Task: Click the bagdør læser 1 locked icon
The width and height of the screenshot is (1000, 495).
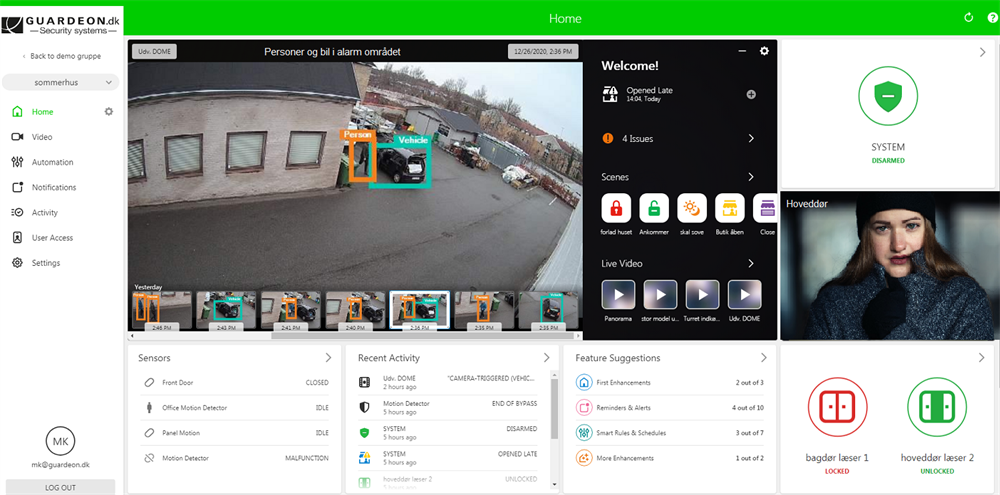Action: (x=837, y=408)
